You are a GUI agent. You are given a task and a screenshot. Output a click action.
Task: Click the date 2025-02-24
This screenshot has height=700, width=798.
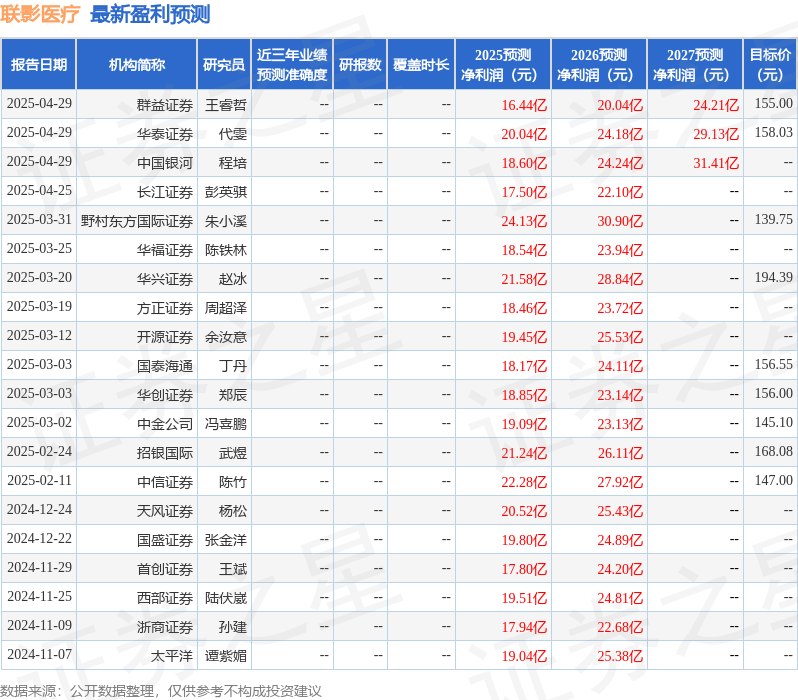coord(39,452)
